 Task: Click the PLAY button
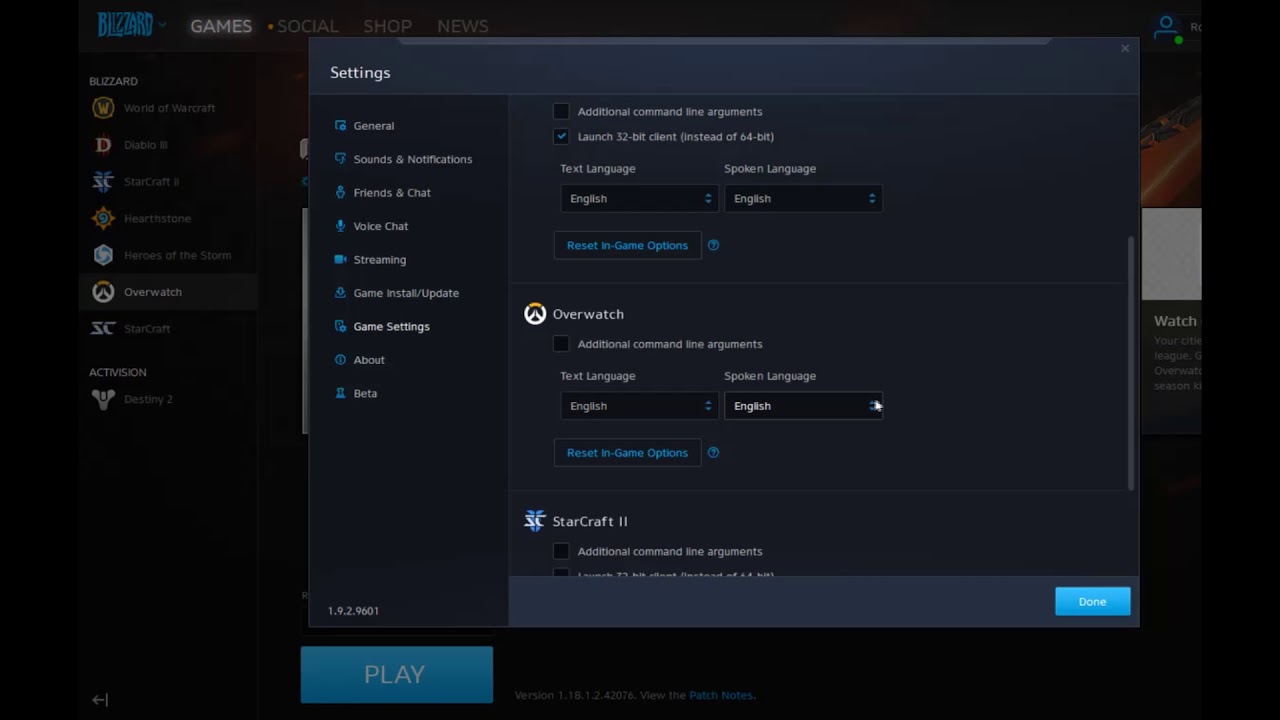coord(396,674)
